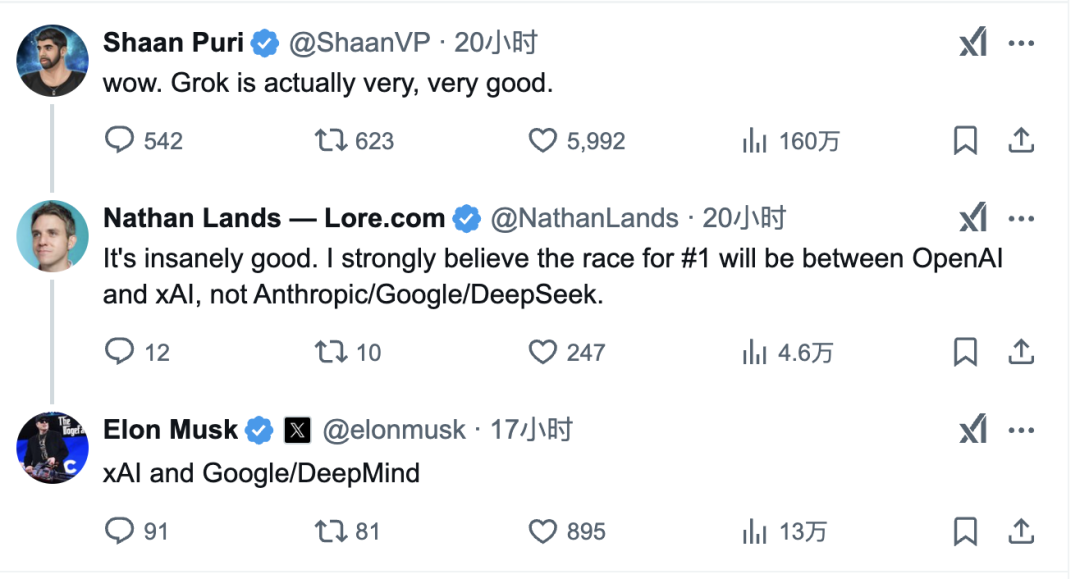
Task: Click the reply icon on Elon Musk's tweet
Action: point(120,531)
